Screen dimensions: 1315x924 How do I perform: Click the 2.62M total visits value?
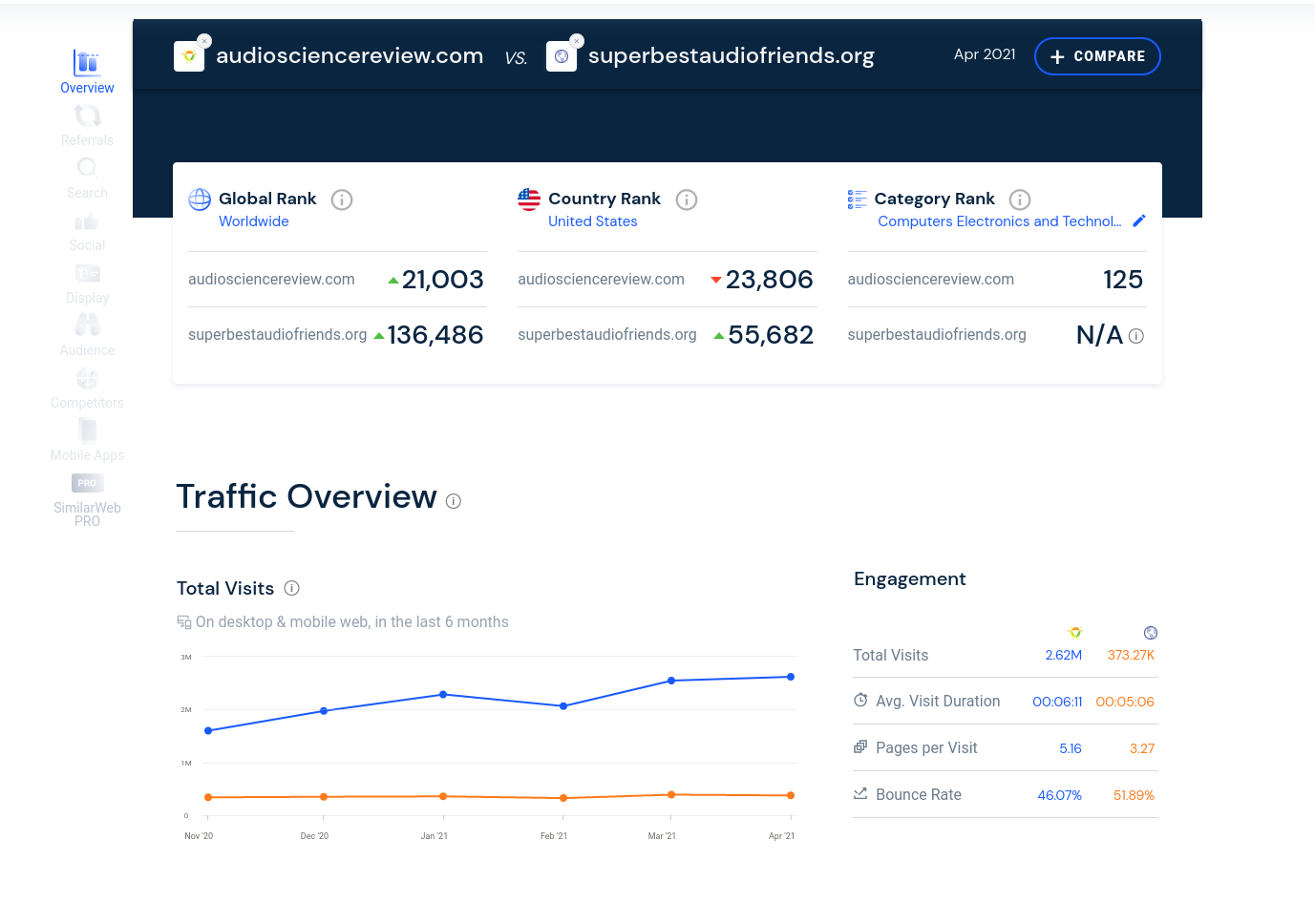tap(1064, 656)
